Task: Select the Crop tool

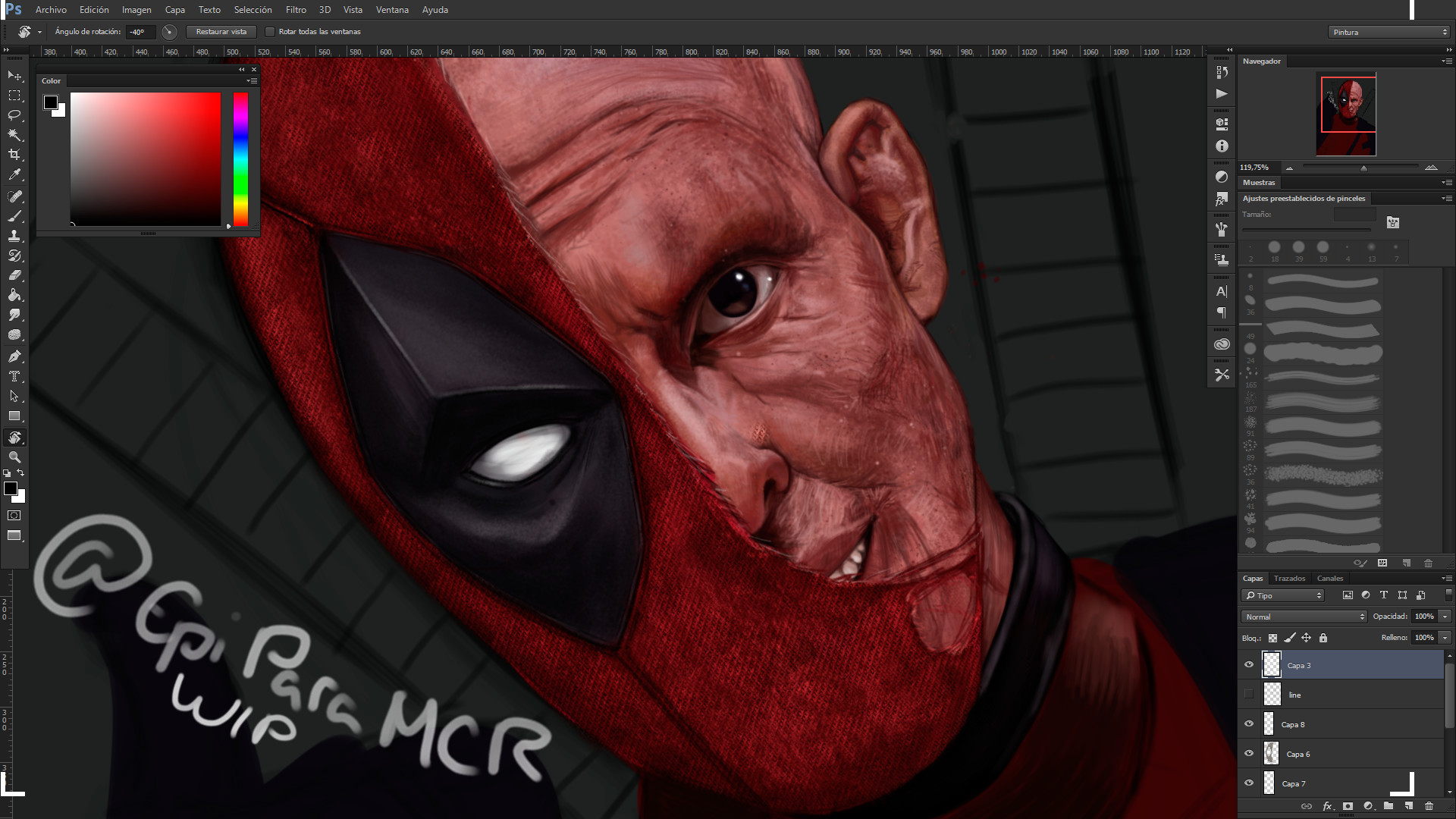Action: pos(14,155)
